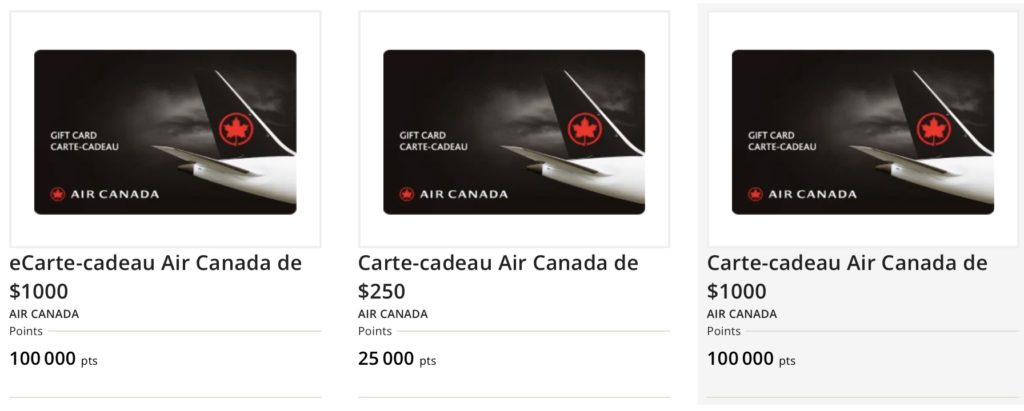Click the AIR CANADA brand label under the eCarte-cadeau title

[44, 314]
